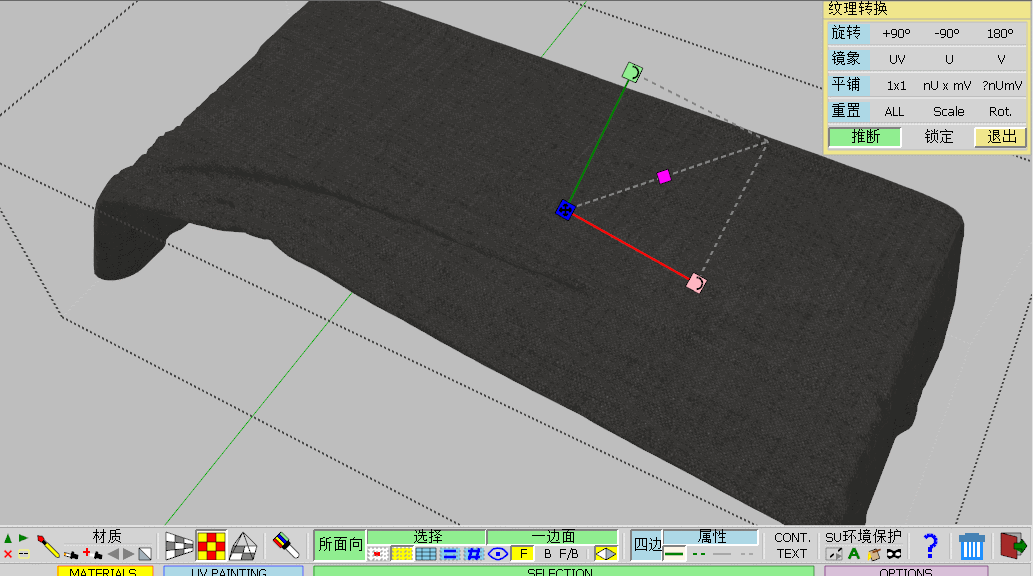
Task: Toggle the 锁定 lock option
Action: (938, 137)
